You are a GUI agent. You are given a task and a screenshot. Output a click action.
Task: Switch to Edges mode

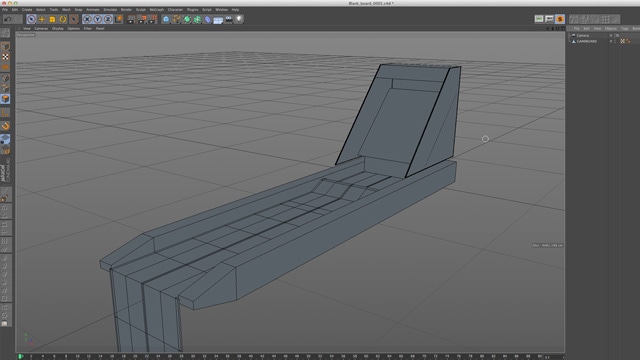pyautogui.click(x=5, y=88)
